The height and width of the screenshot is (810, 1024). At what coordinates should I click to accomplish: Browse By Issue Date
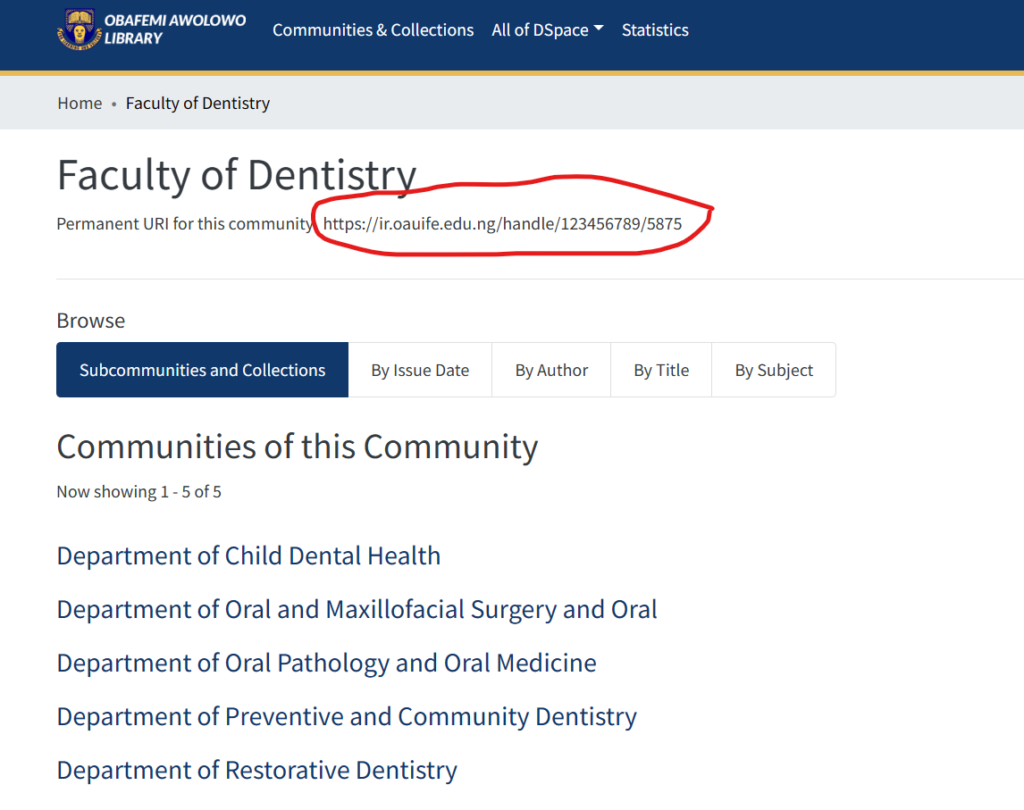[420, 370]
